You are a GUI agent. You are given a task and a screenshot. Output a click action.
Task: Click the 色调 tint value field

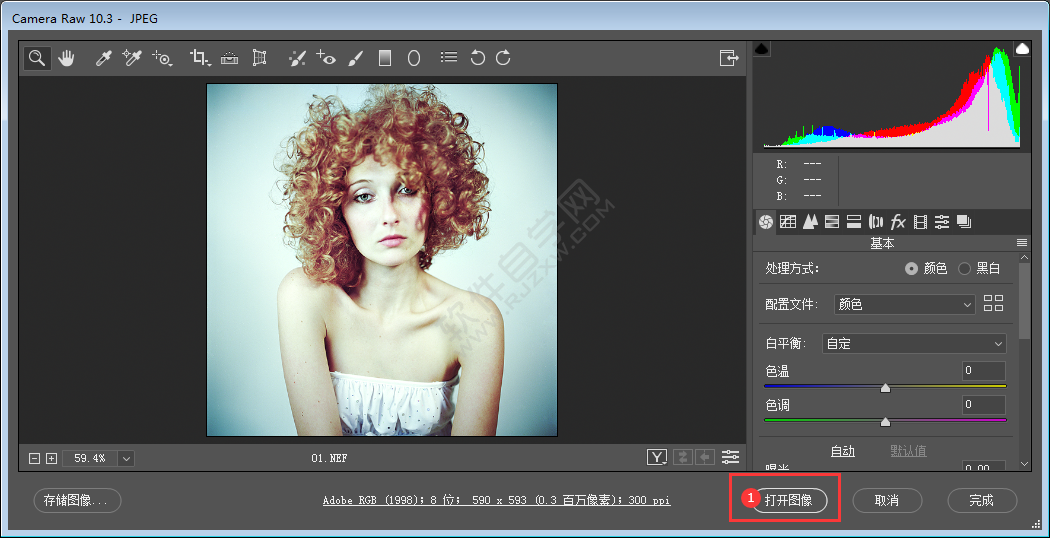[x=984, y=405]
